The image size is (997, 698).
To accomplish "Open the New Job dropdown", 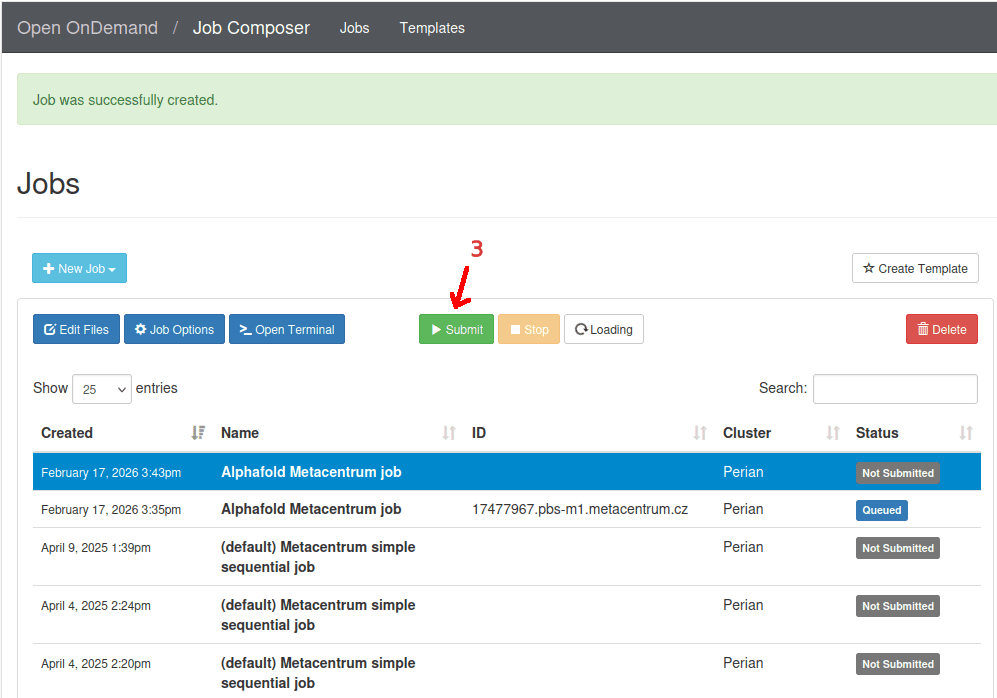I will [x=79, y=268].
